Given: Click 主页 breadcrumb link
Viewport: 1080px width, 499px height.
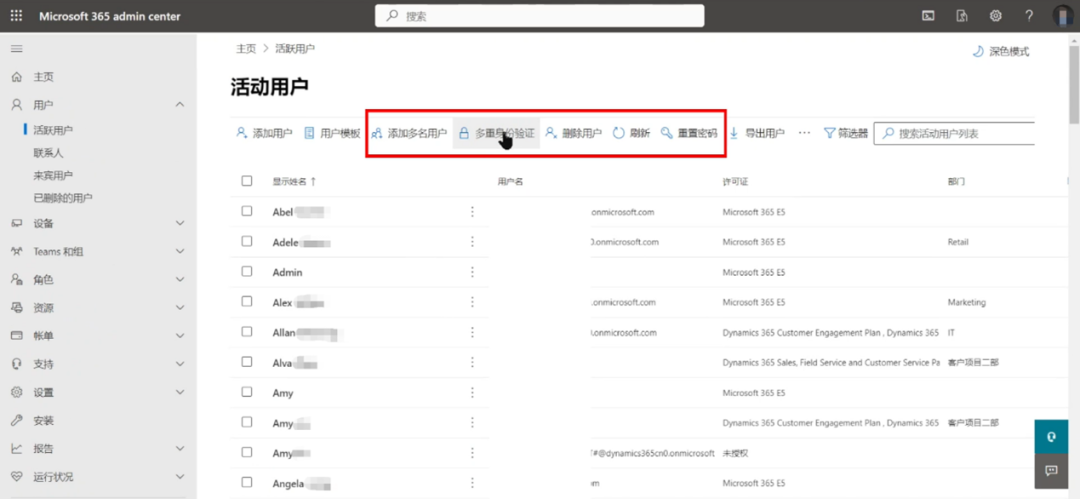Looking at the screenshot, I should 246,48.
